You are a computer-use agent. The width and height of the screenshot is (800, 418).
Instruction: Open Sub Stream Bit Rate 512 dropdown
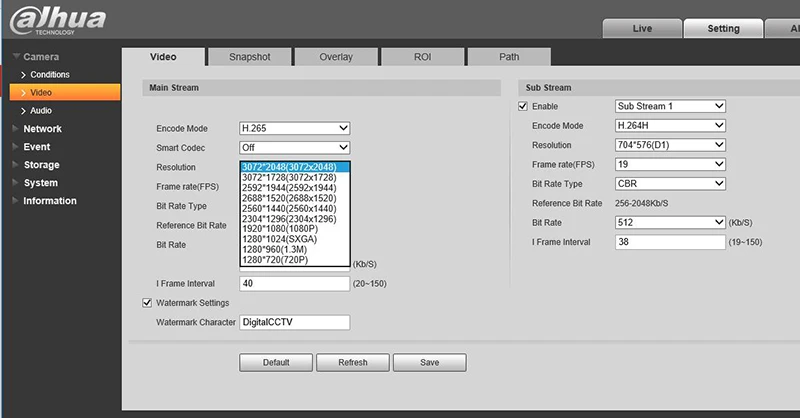pos(670,223)
